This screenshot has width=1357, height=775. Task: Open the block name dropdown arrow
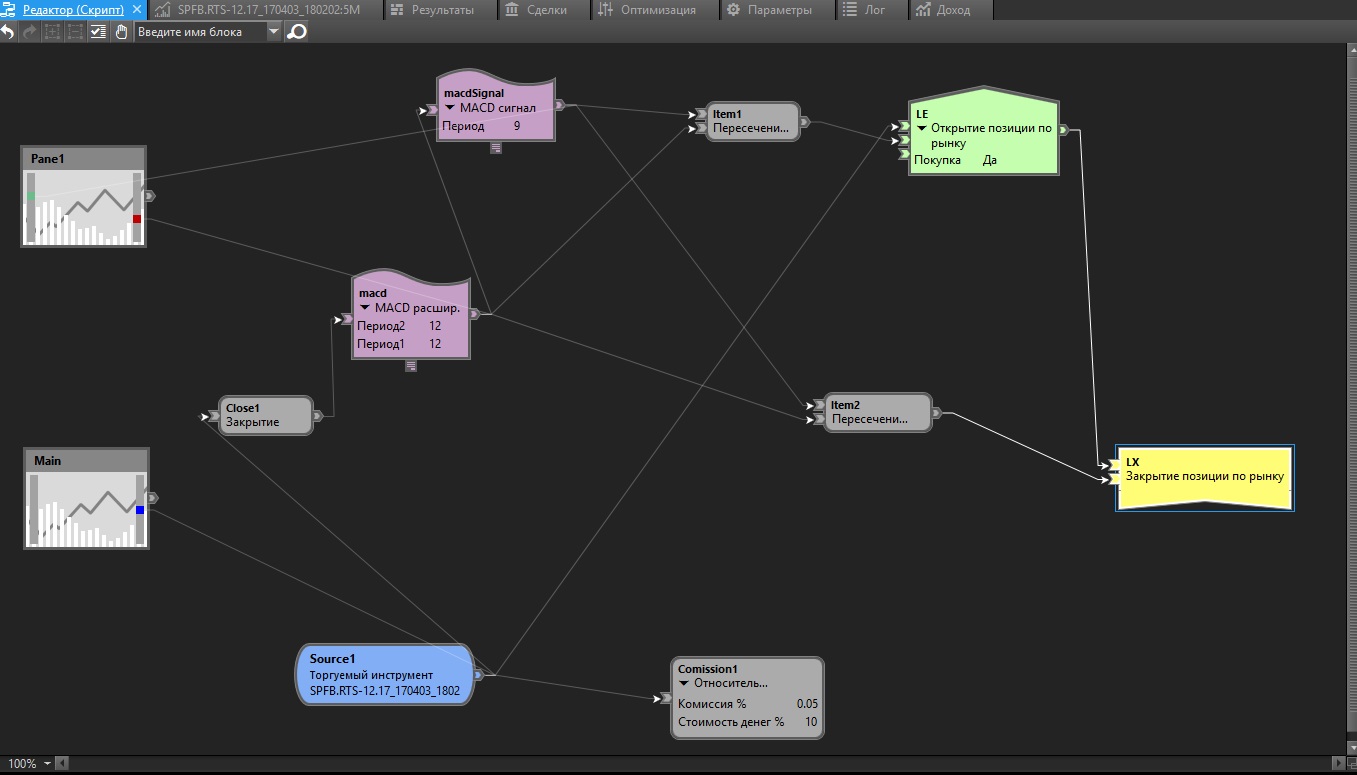[275, 32]
